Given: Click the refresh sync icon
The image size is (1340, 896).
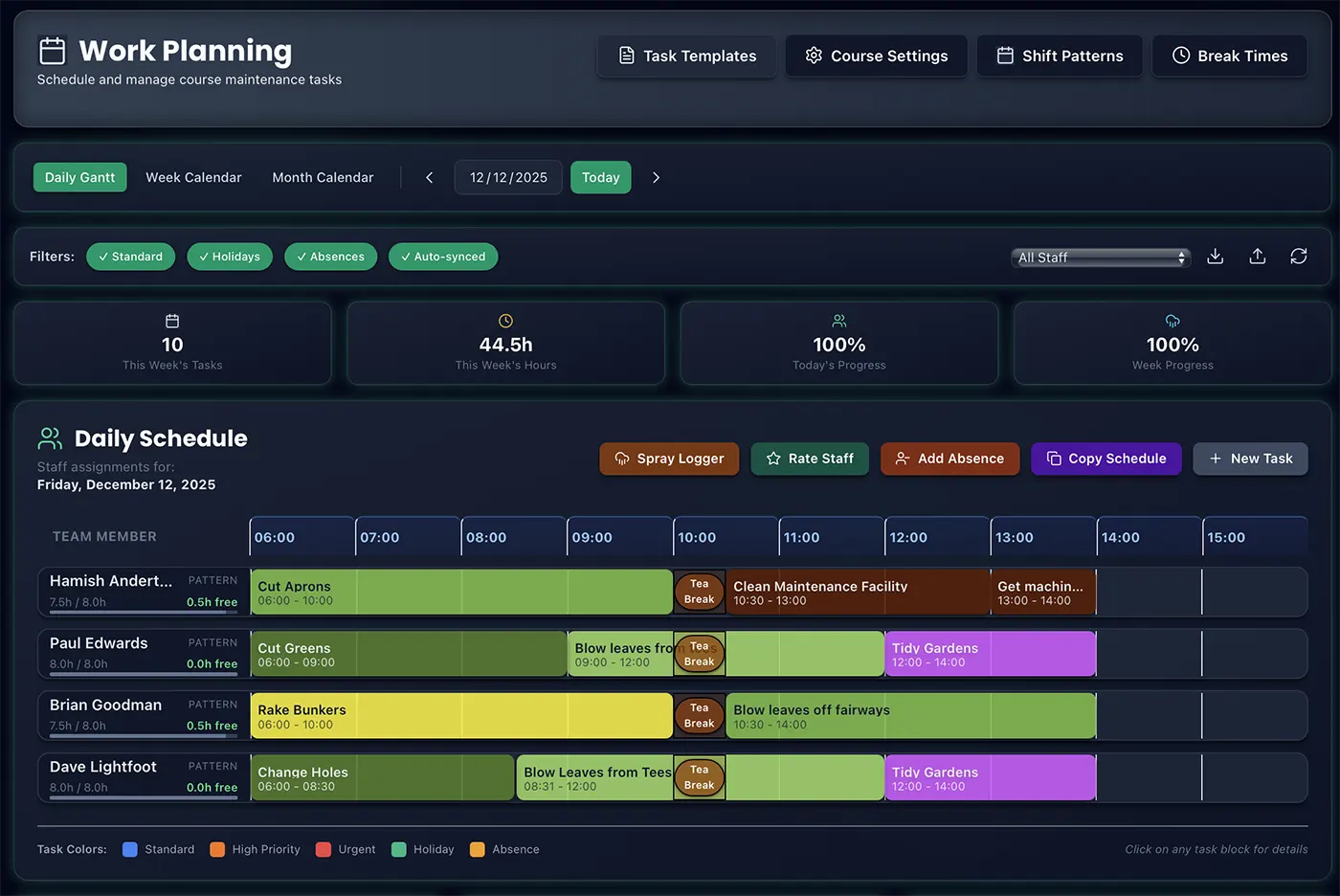Looking at the screenshot, I should point(1298,257).
